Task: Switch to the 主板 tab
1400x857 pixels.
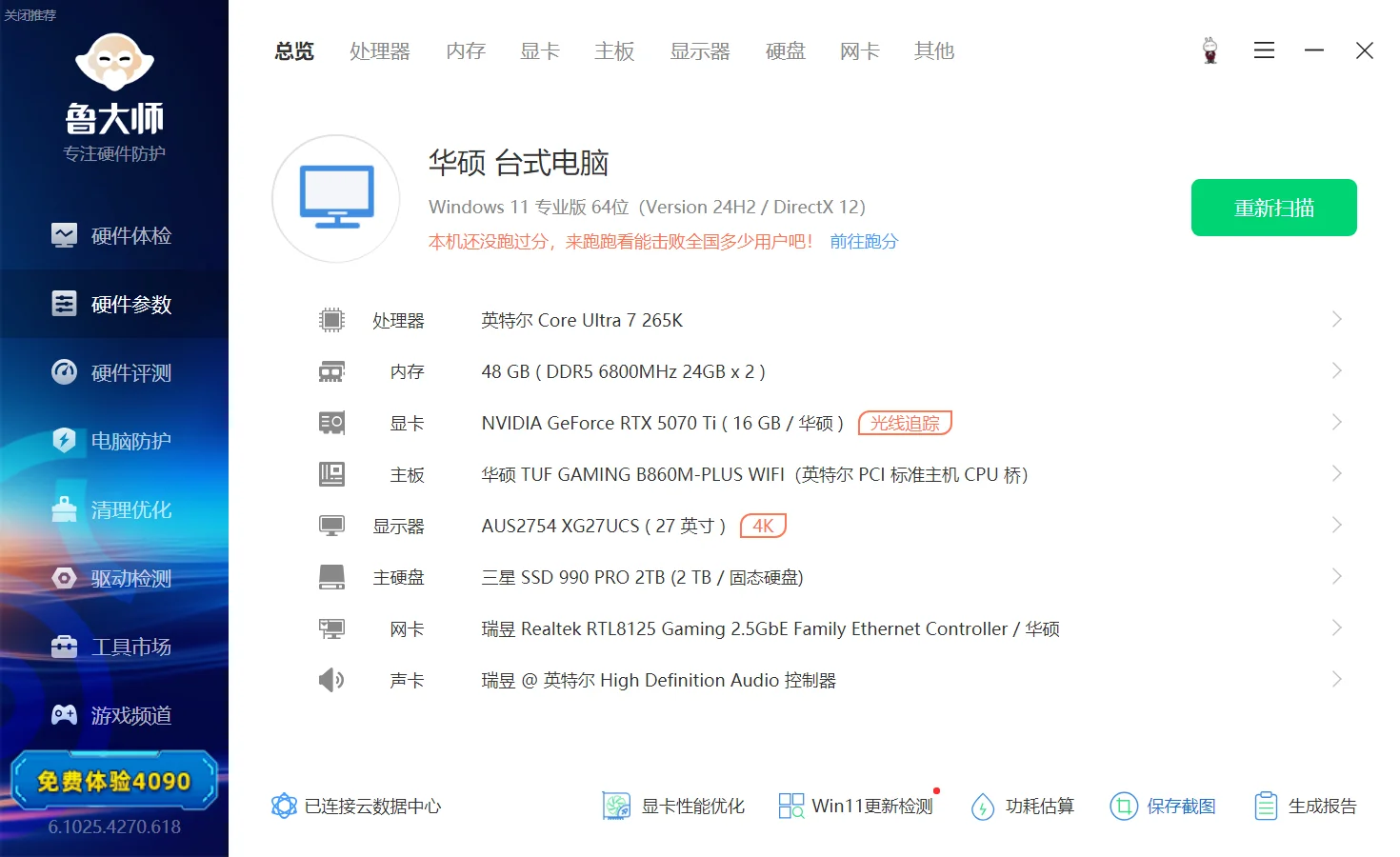Action: (614, 52)
